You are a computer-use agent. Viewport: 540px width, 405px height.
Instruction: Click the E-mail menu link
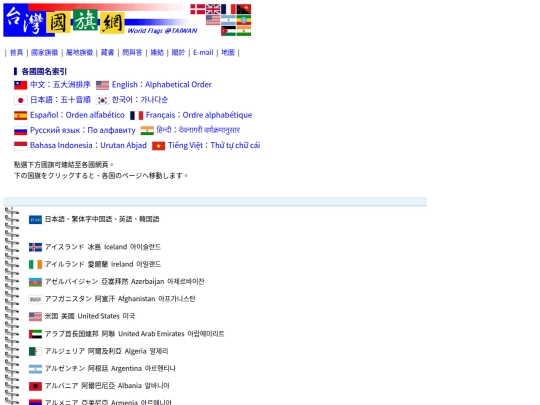203,53
